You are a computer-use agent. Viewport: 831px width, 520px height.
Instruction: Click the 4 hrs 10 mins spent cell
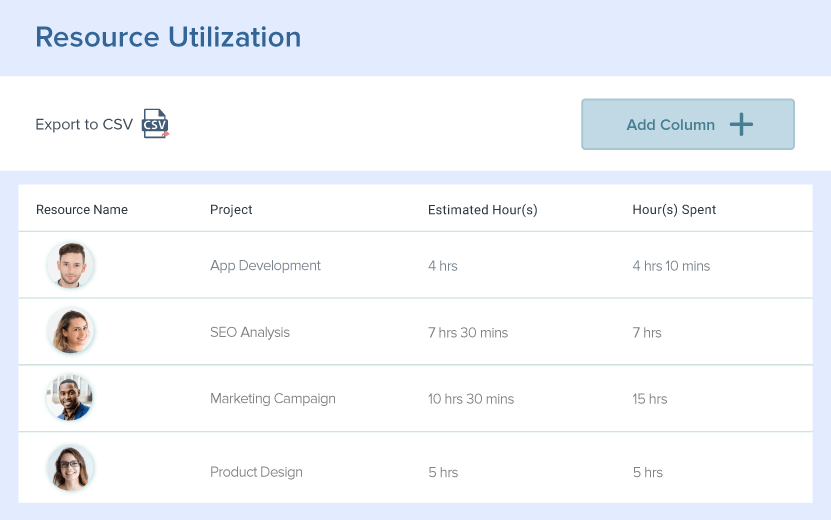(x=671, y=266)
